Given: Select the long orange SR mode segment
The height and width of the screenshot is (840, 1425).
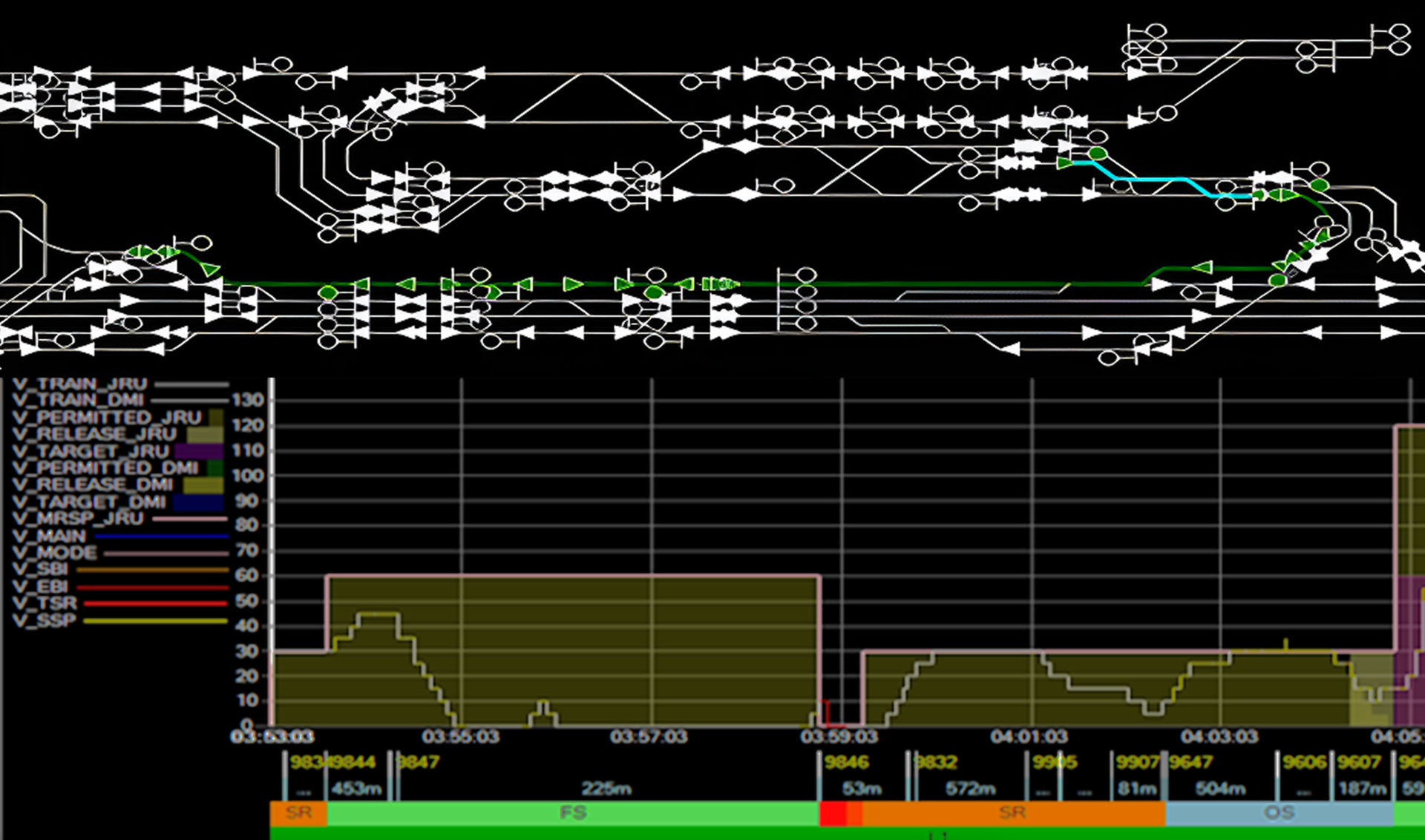Looking at the screenshot, I should [1012, 813].
